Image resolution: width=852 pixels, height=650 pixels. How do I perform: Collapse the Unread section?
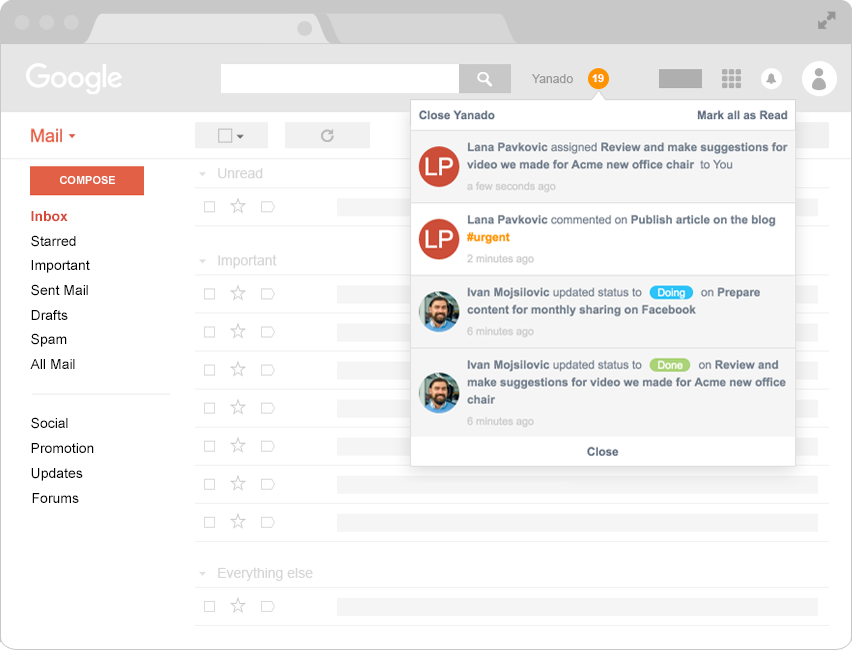coord(204,174)
